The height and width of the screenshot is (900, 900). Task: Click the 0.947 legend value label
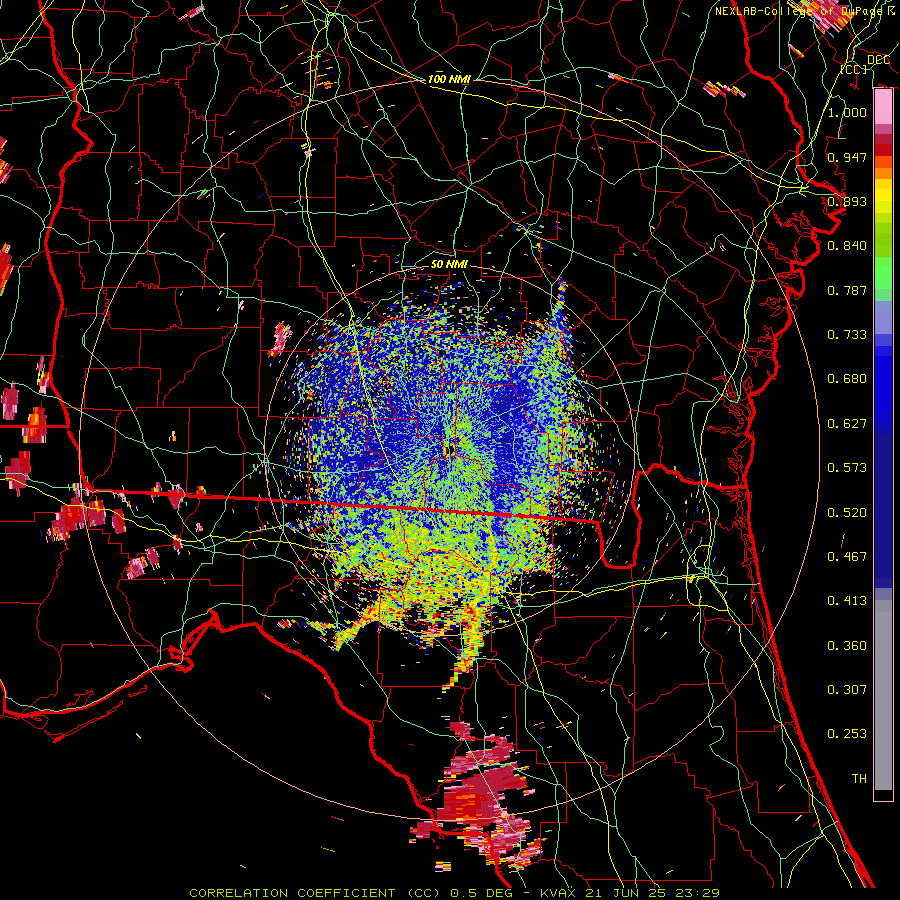coord(847,157)
